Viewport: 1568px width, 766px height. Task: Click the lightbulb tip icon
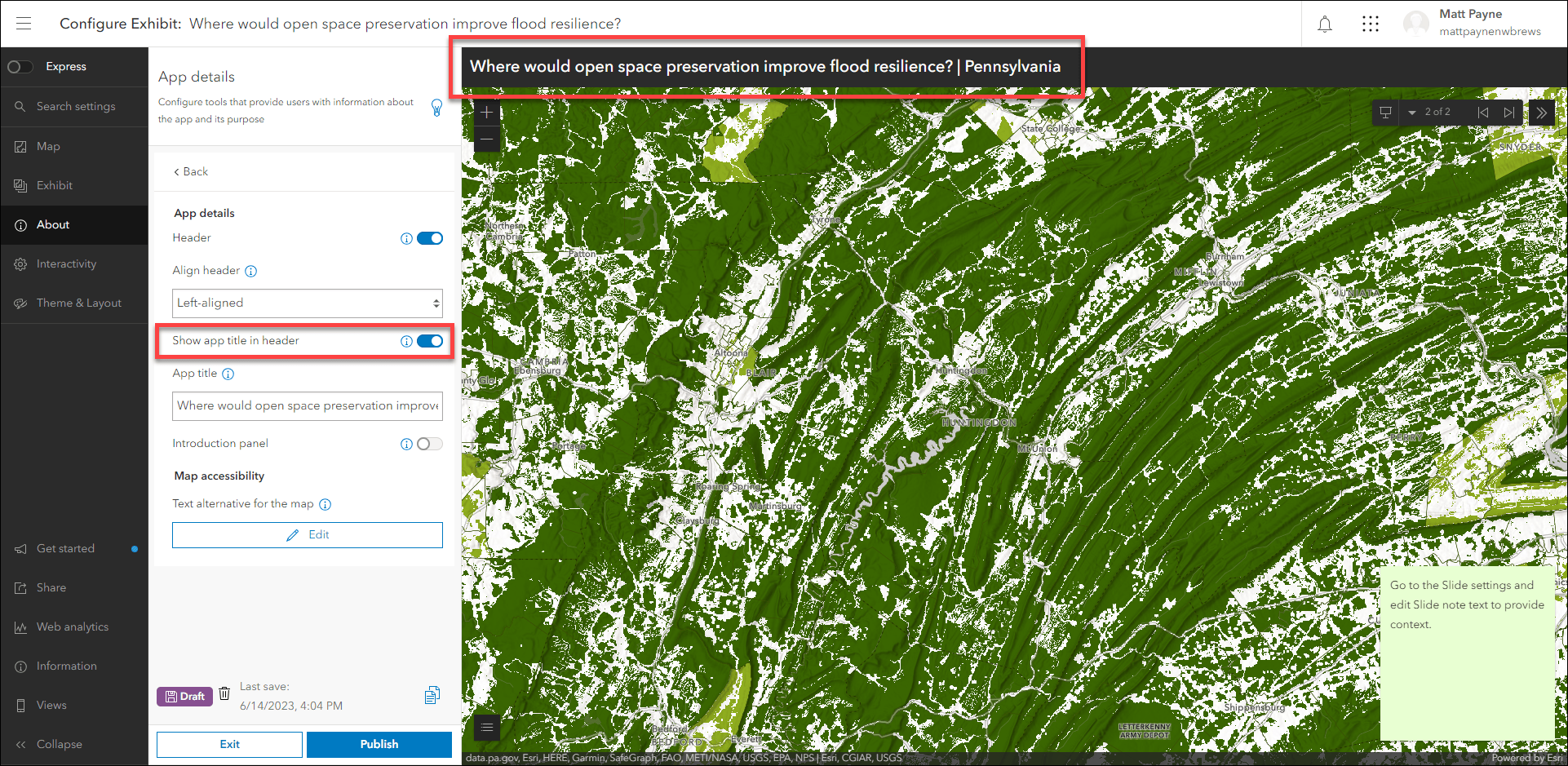436,108
